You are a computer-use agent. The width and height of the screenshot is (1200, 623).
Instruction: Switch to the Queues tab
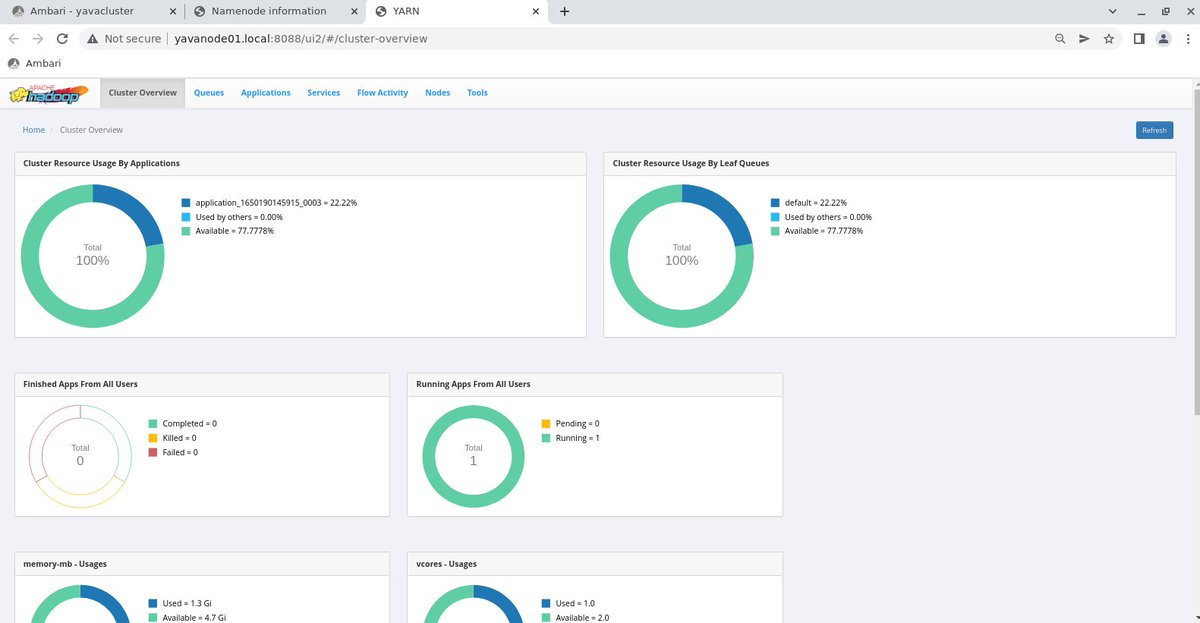[x=208, y=92]
